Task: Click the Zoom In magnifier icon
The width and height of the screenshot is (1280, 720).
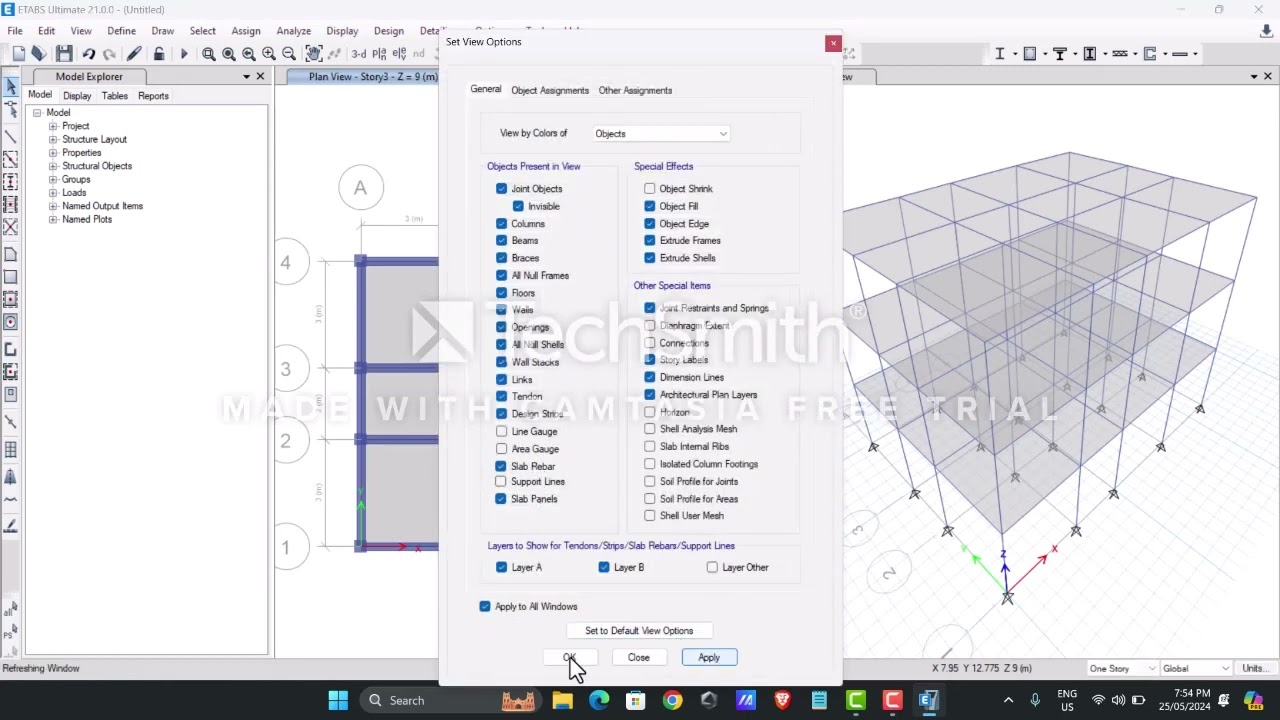Action: 269,54
